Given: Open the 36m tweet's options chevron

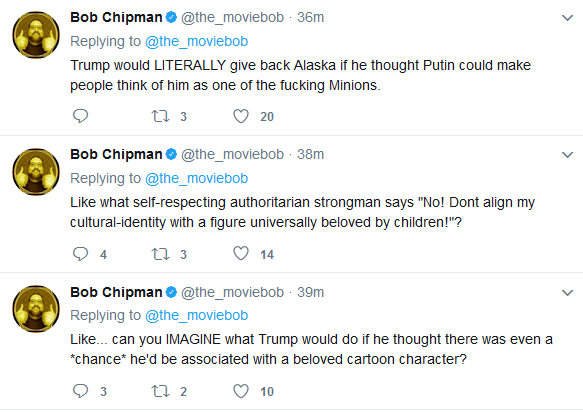Looking at the screenshot, I should [567, 17].
